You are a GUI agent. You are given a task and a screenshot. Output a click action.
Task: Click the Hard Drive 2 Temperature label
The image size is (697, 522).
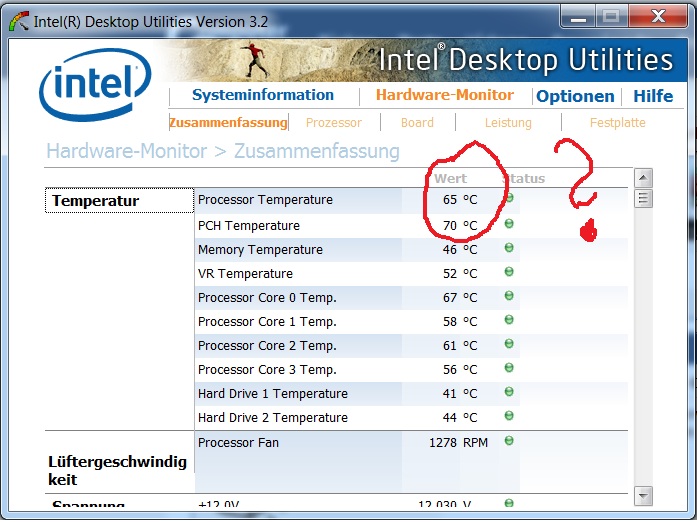(x=273, y=418)
